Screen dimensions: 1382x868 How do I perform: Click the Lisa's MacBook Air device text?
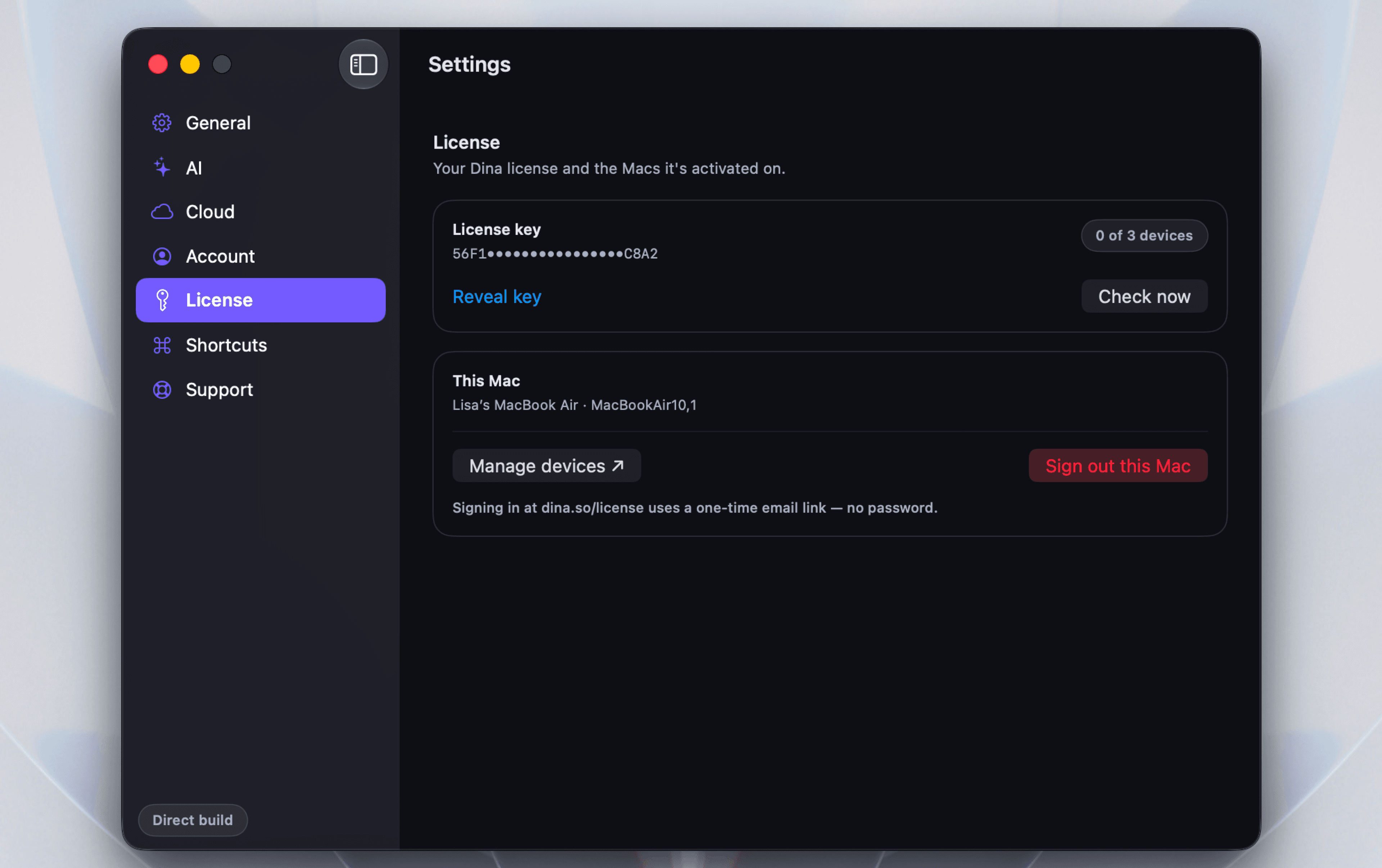click(x=574, y=405)
